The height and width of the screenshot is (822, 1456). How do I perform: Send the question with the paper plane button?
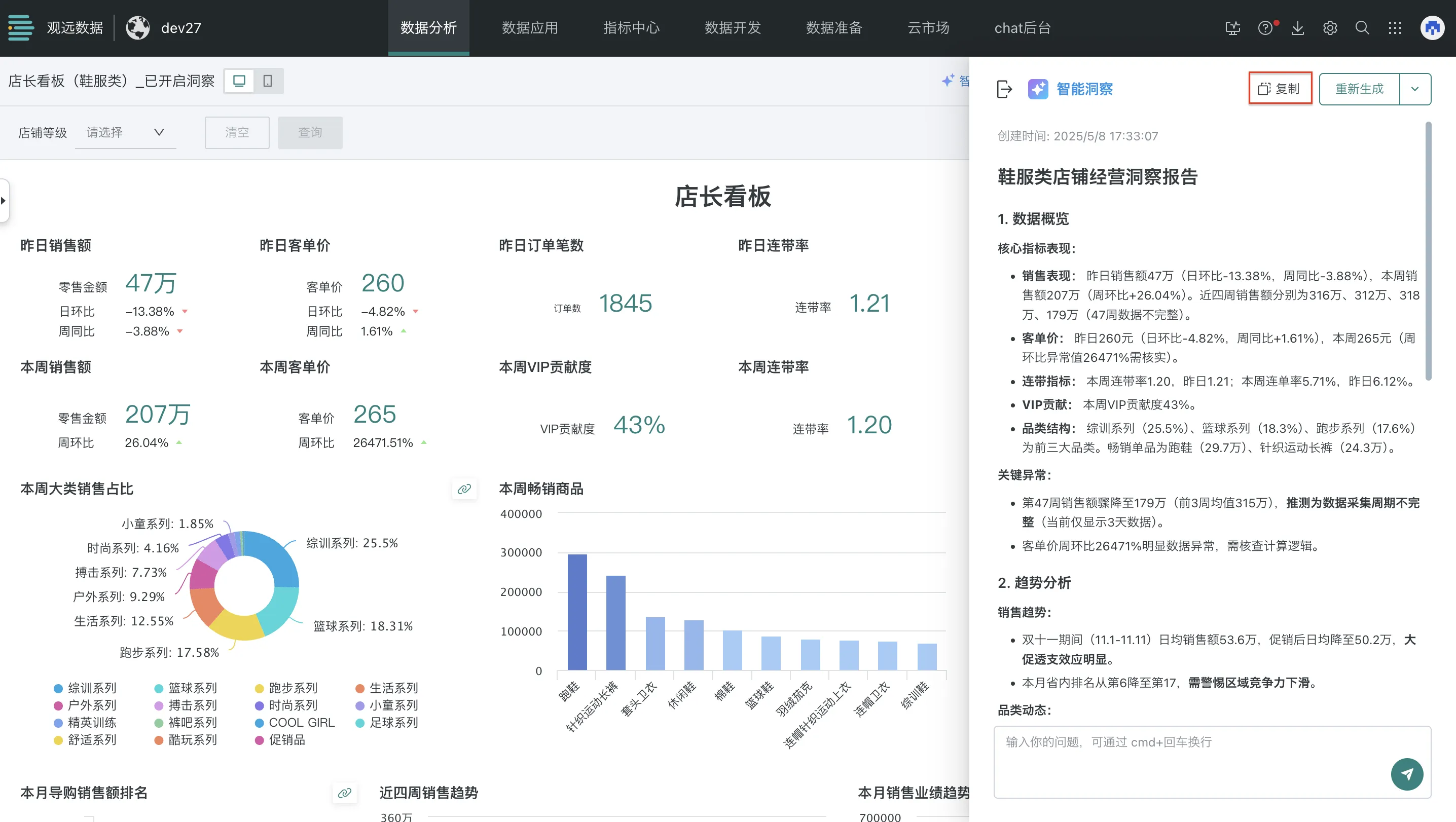[x=1407, y=774]
